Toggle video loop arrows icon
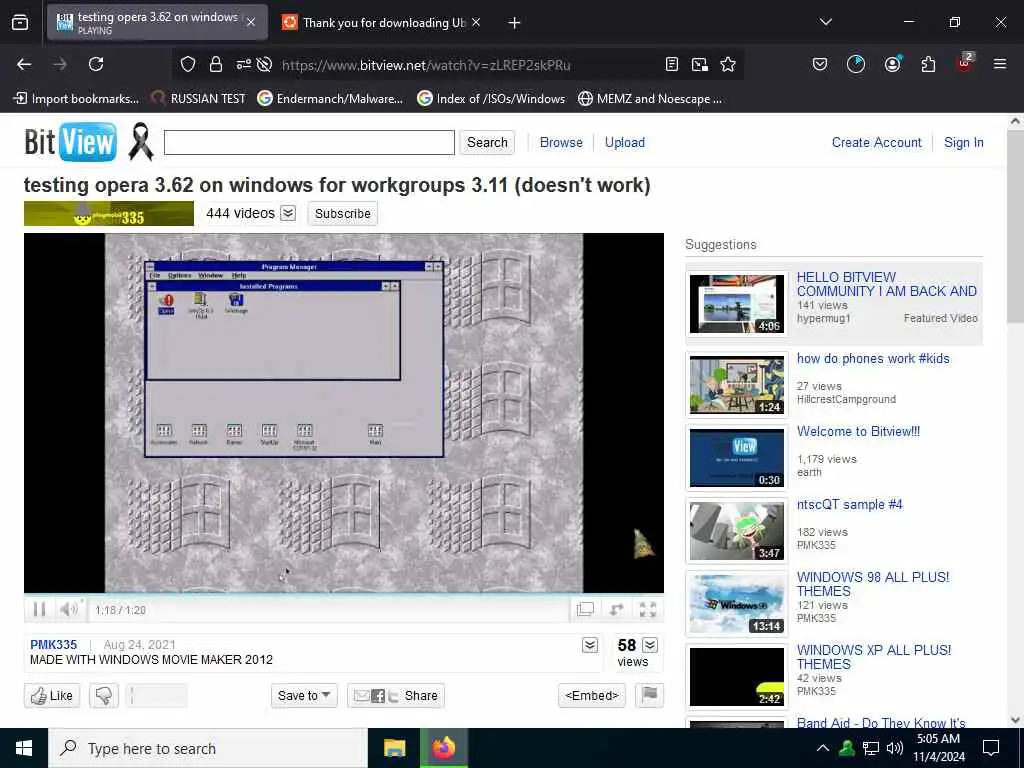This screenshot has width=1024, height=768. pyautogui.click(x=616, y=609)
